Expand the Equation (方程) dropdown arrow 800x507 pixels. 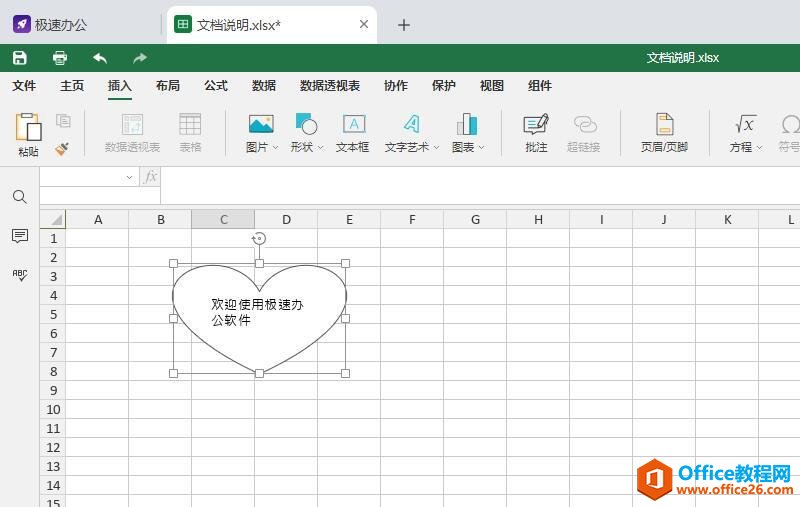(759, 147)
